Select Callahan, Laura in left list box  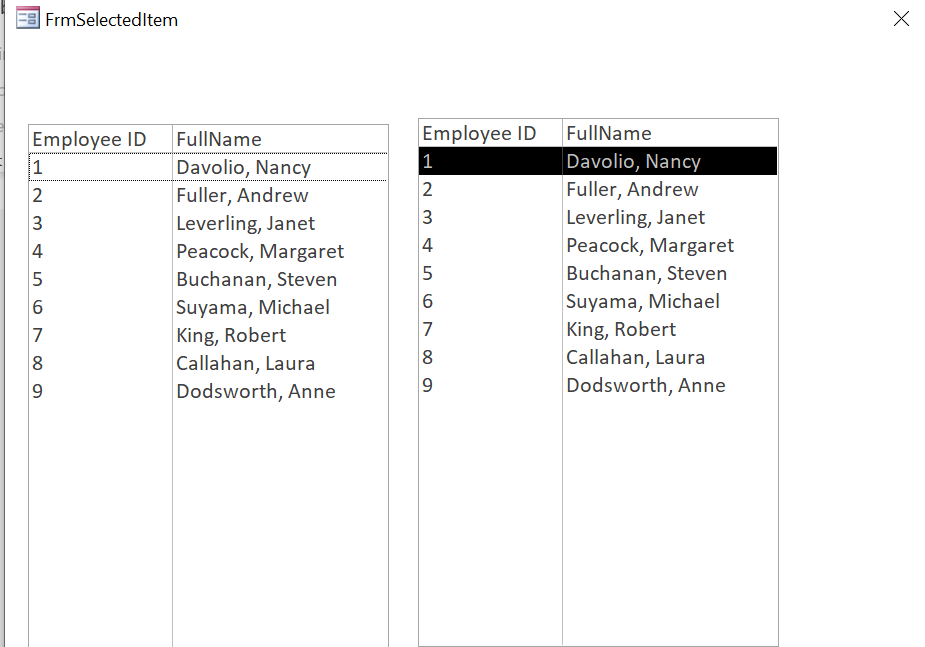point(245,364)
